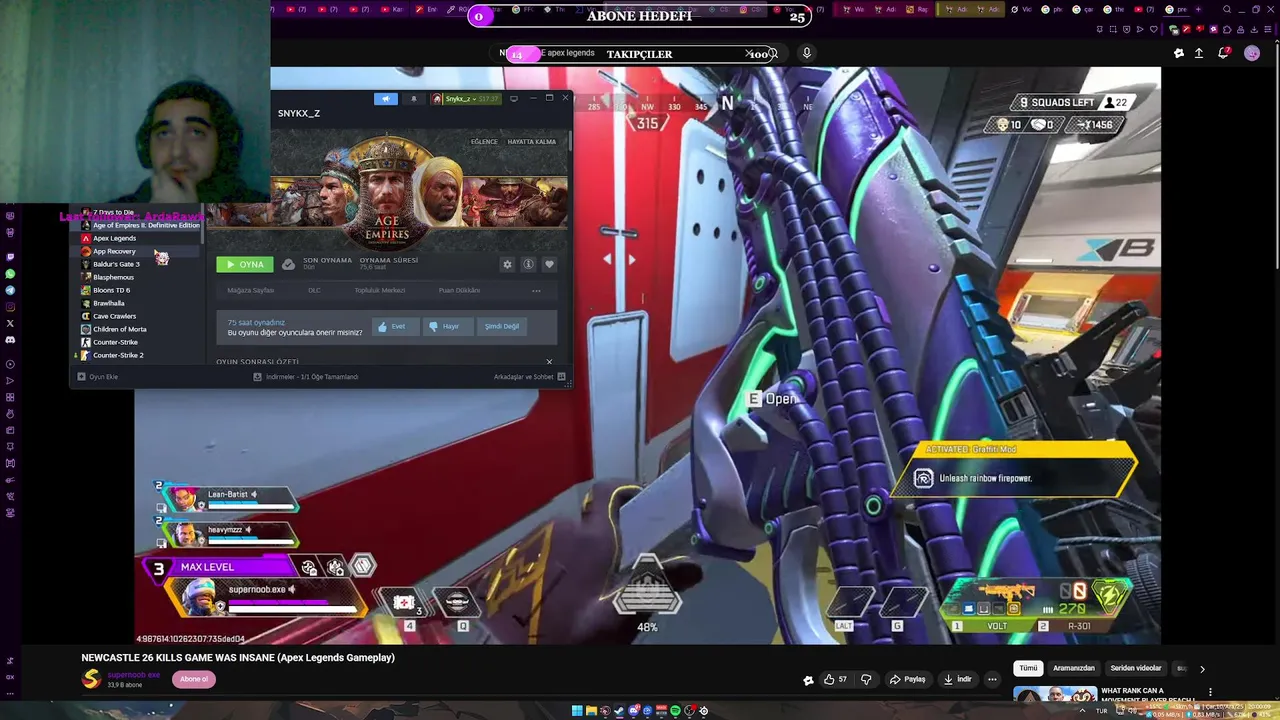The width and height of the screenshot is (1280, 720).
Task: Open Steam notifications bell
Action: point(414,99)
